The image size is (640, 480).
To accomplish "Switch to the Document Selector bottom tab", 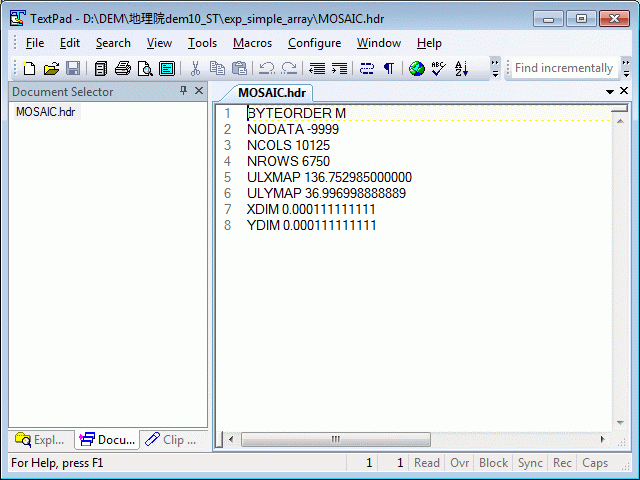I will 107,440.
